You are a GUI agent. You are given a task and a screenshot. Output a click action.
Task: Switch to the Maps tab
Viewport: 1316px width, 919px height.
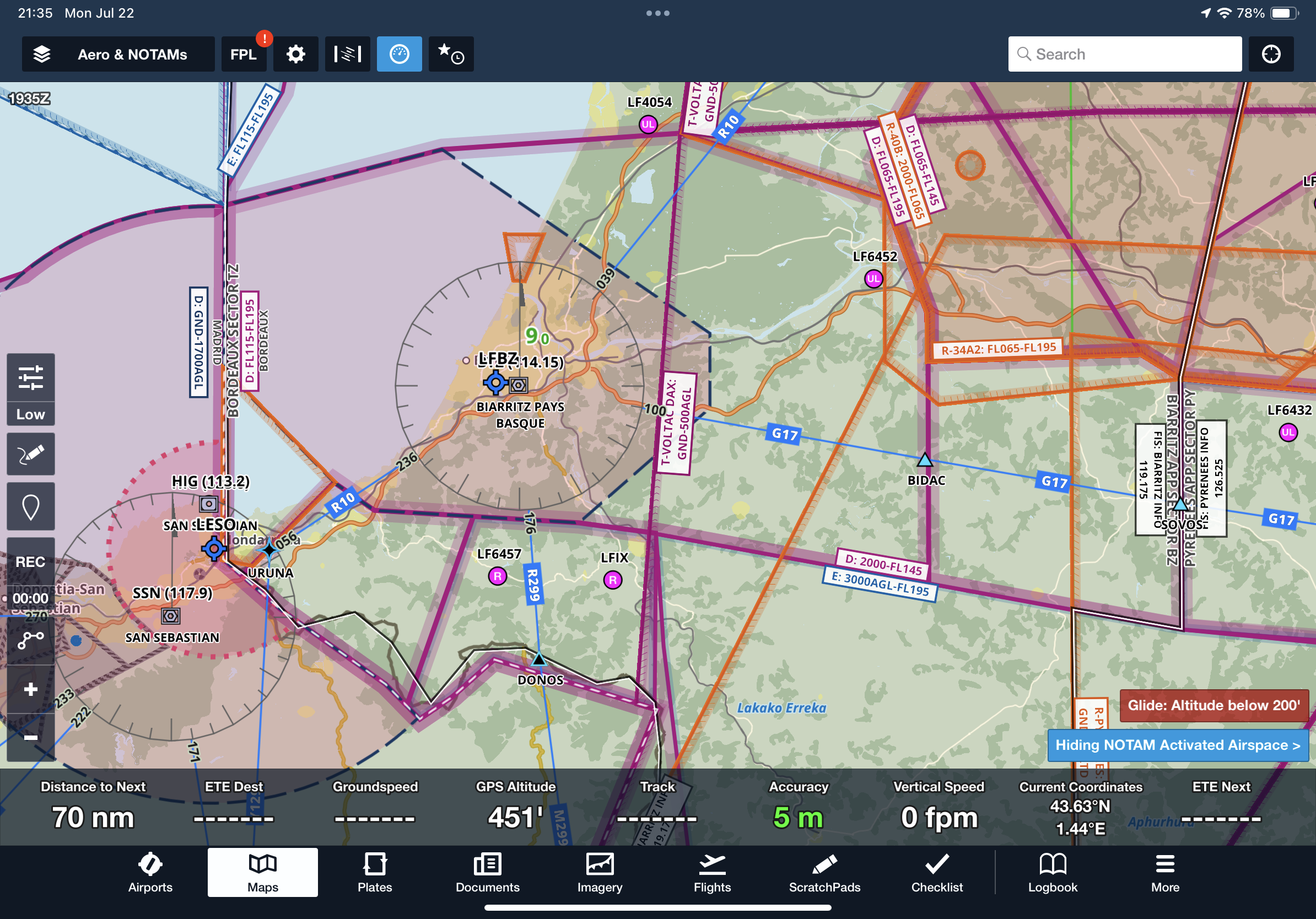[x=262, y=873]
